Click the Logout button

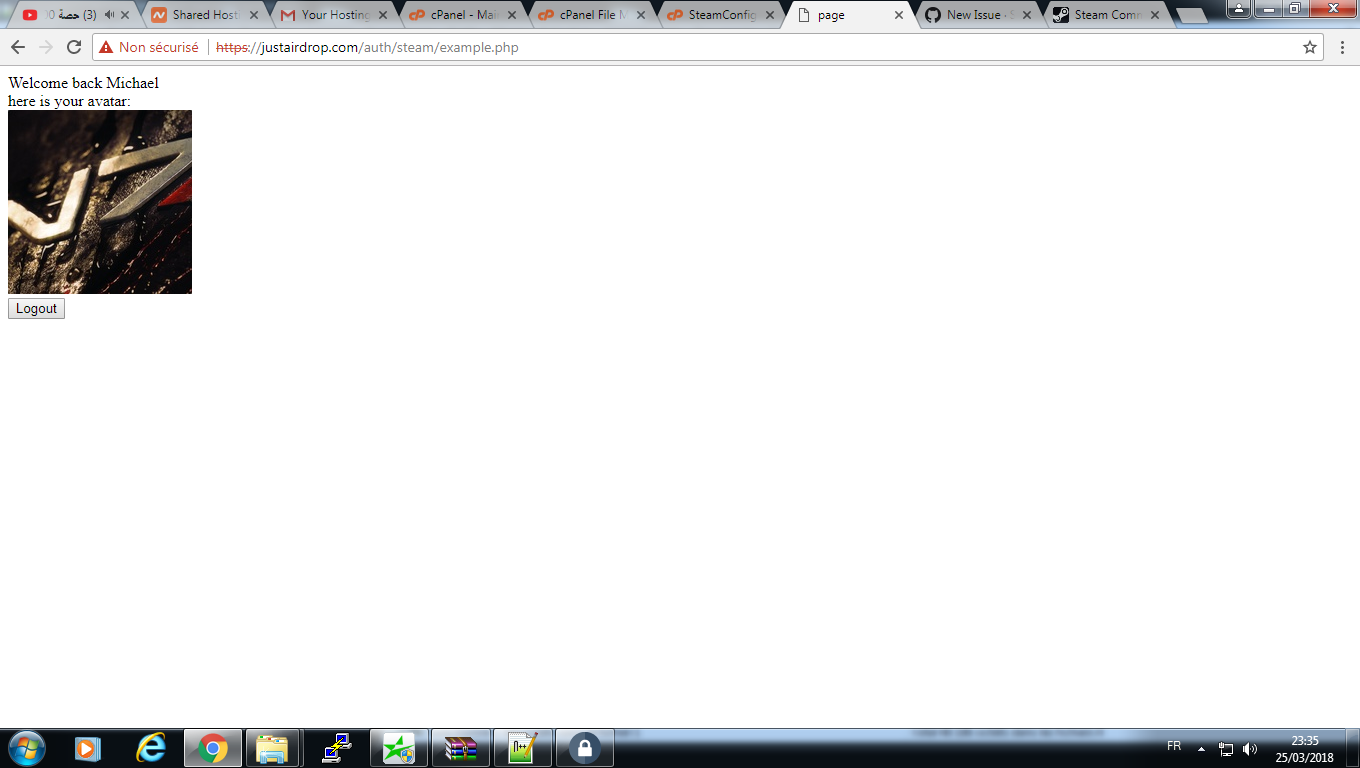click(36, 308)
